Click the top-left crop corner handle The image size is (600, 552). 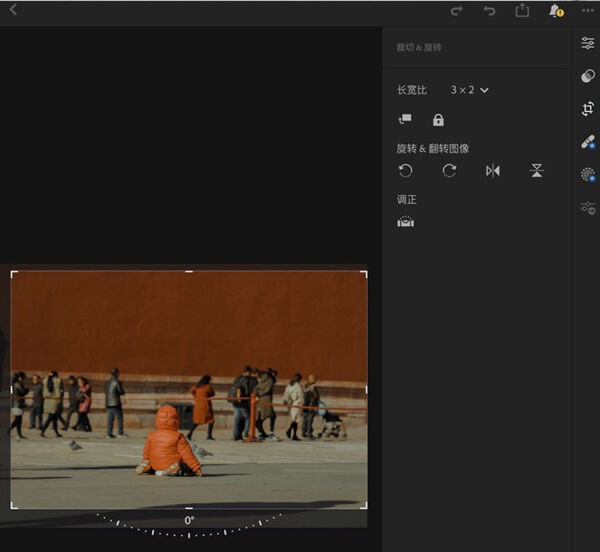pyautogui.click(x=14, y=274)
